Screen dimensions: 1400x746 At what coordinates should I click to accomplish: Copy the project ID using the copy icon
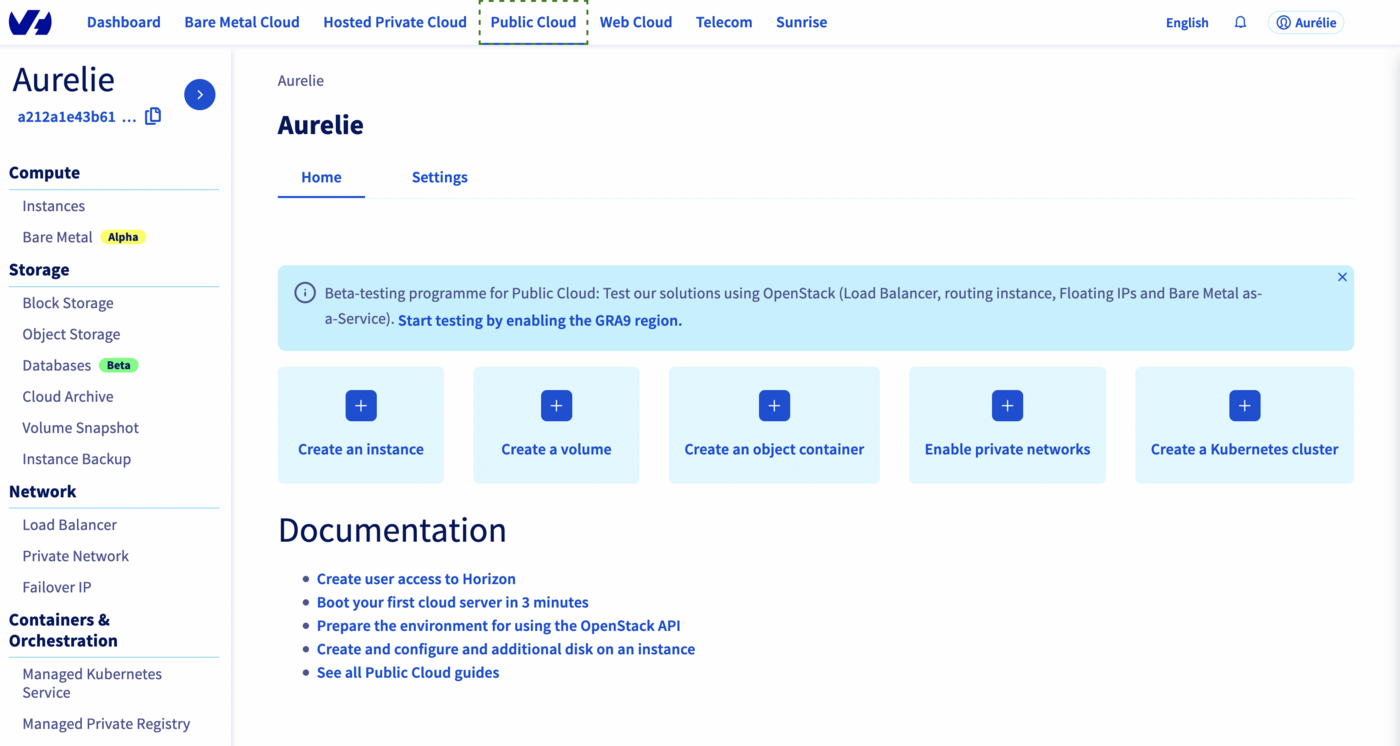tap(153, 115)
